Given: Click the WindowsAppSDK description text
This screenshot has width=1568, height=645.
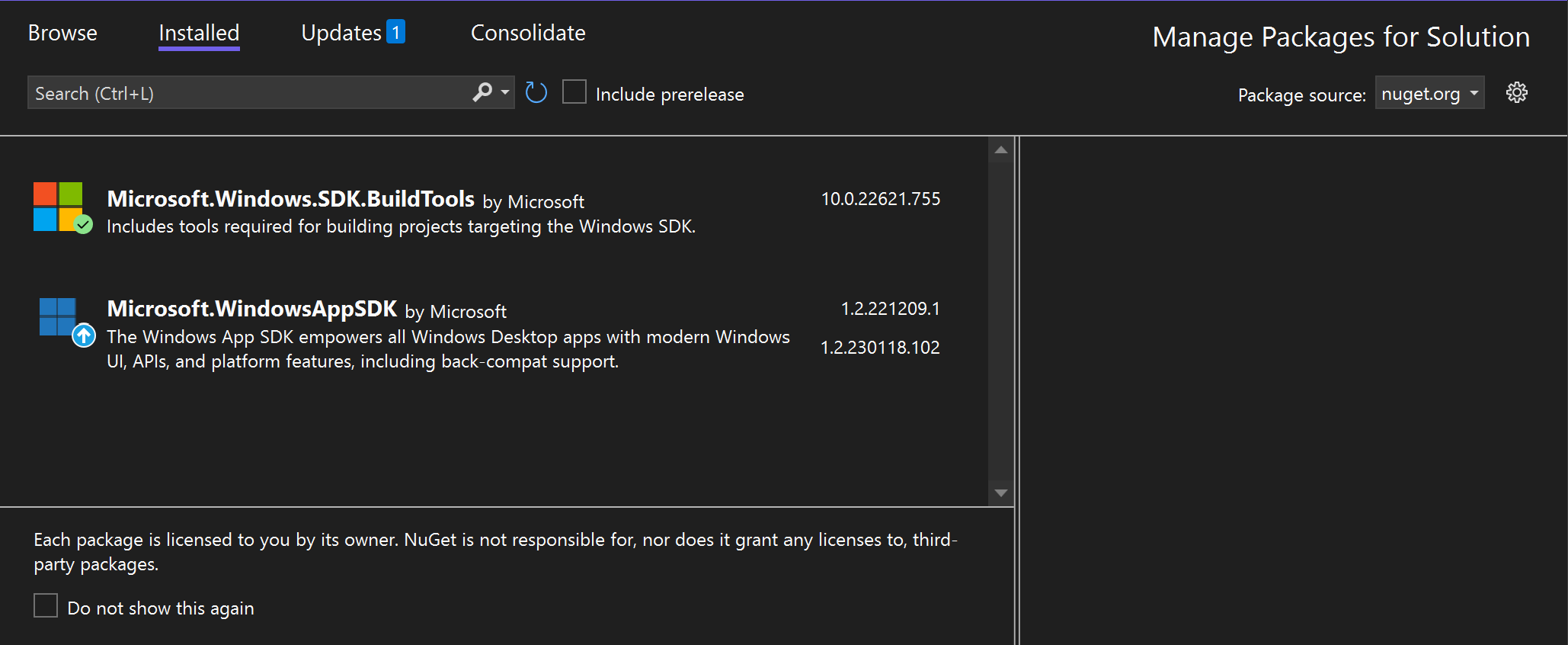Looking at the screenshot, I should (x=448, y=349).
